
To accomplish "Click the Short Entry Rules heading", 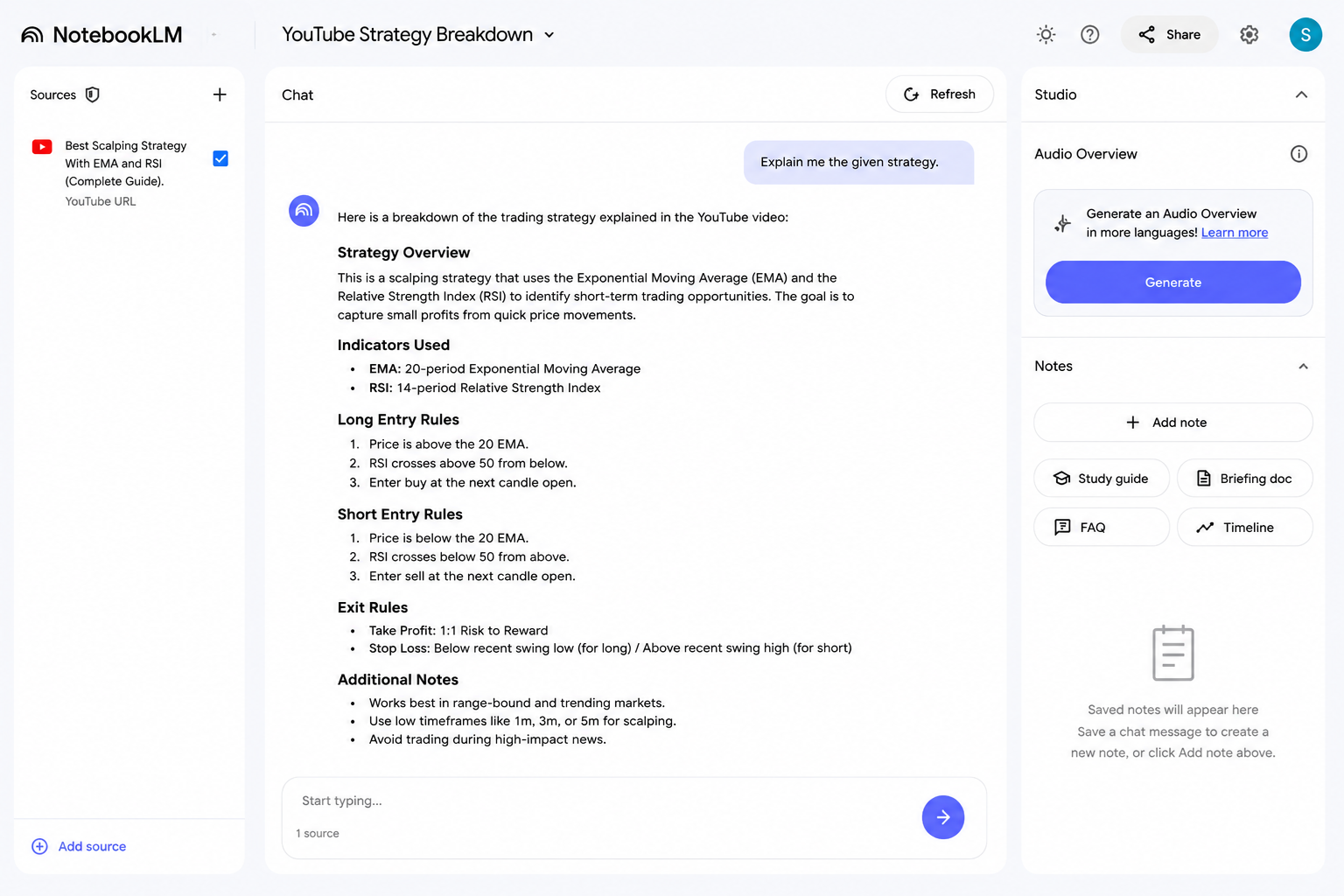I will point(400,514).
